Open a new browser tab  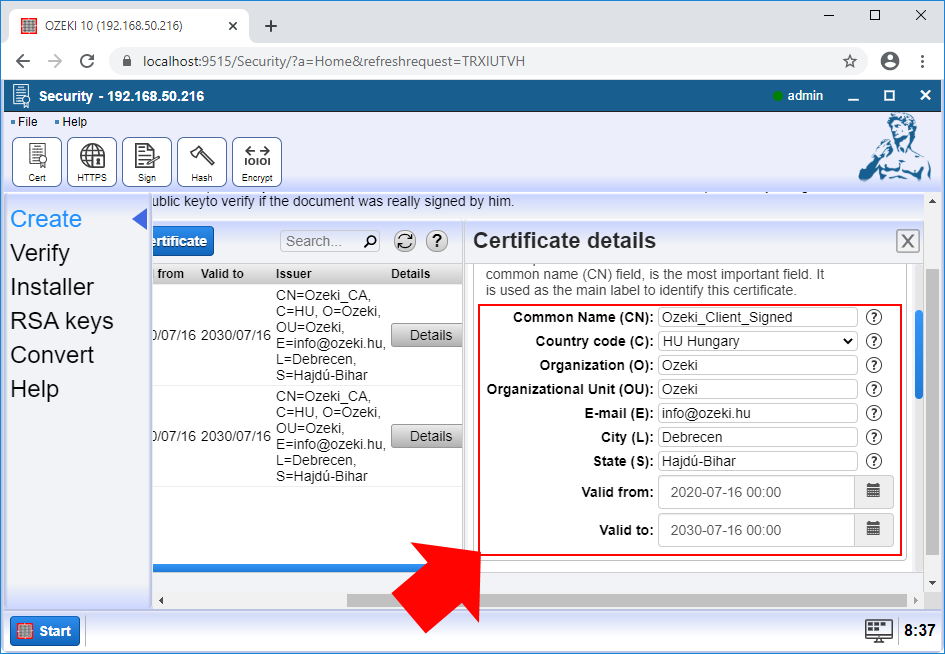point(271,26)
